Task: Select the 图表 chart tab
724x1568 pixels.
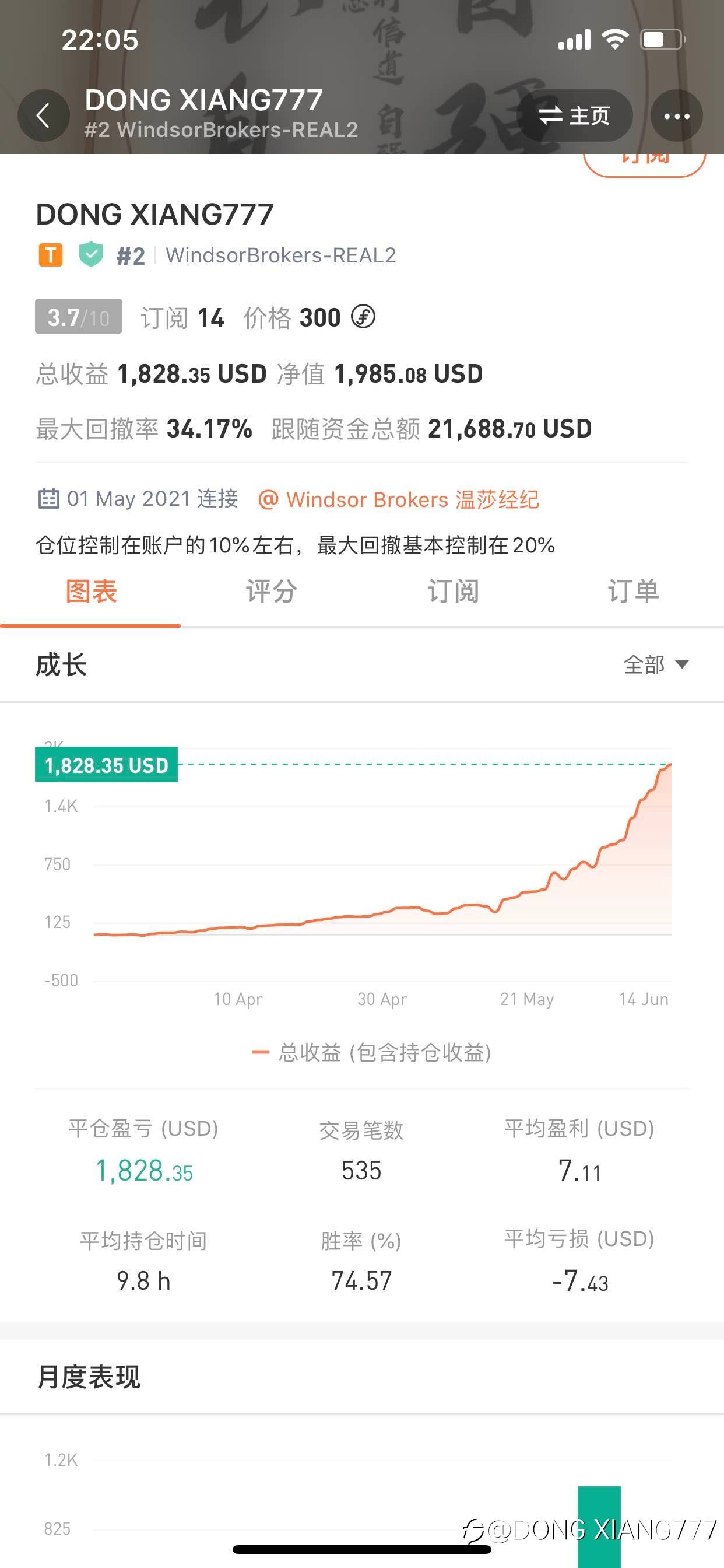Action: (91, 591)
